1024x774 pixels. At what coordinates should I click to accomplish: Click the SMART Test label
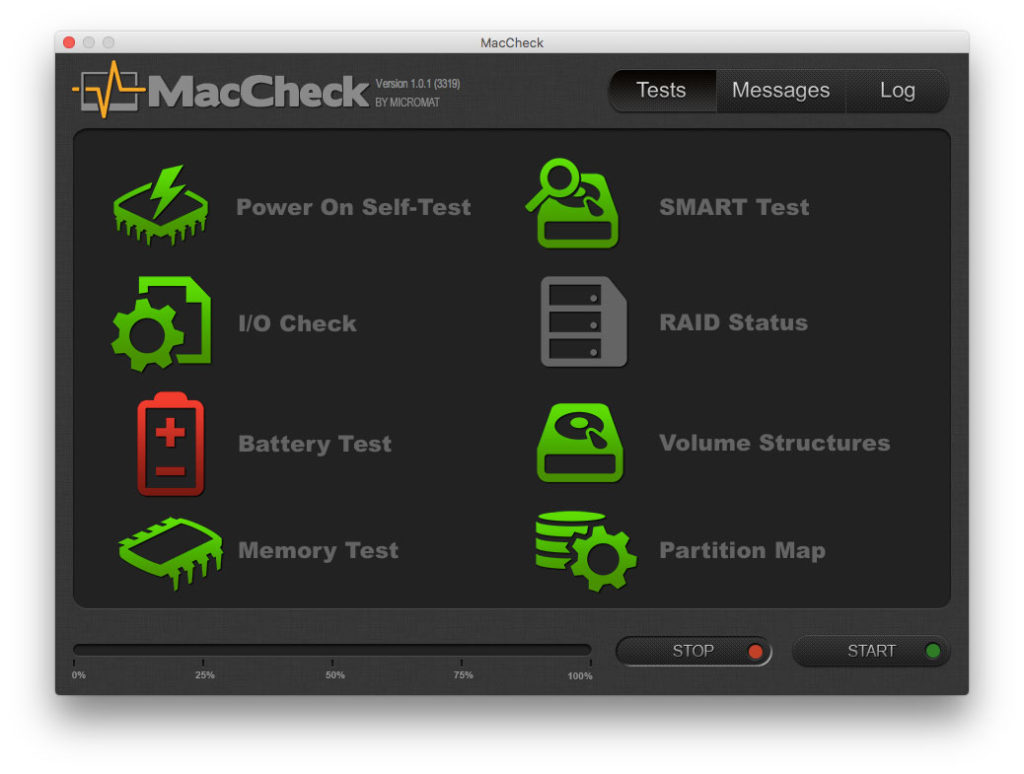734,207
